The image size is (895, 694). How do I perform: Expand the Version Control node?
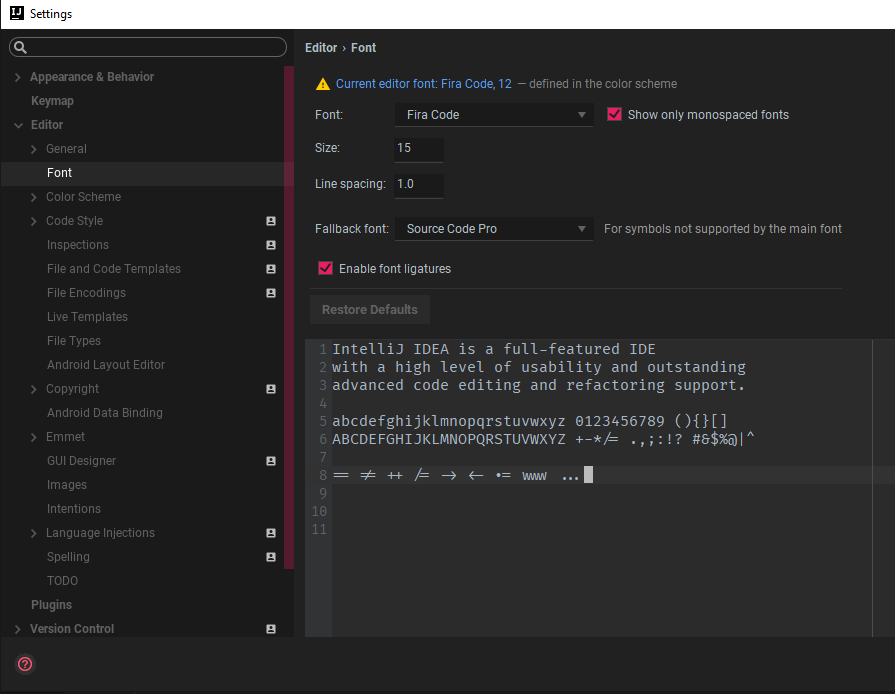18,628
